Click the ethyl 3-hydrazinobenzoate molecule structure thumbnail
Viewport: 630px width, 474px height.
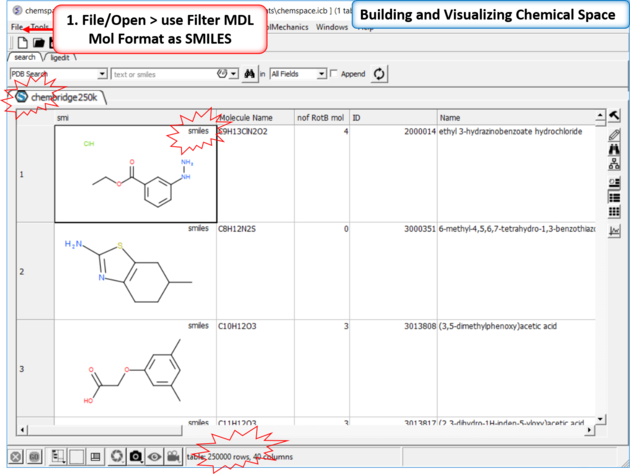point(134,174)
